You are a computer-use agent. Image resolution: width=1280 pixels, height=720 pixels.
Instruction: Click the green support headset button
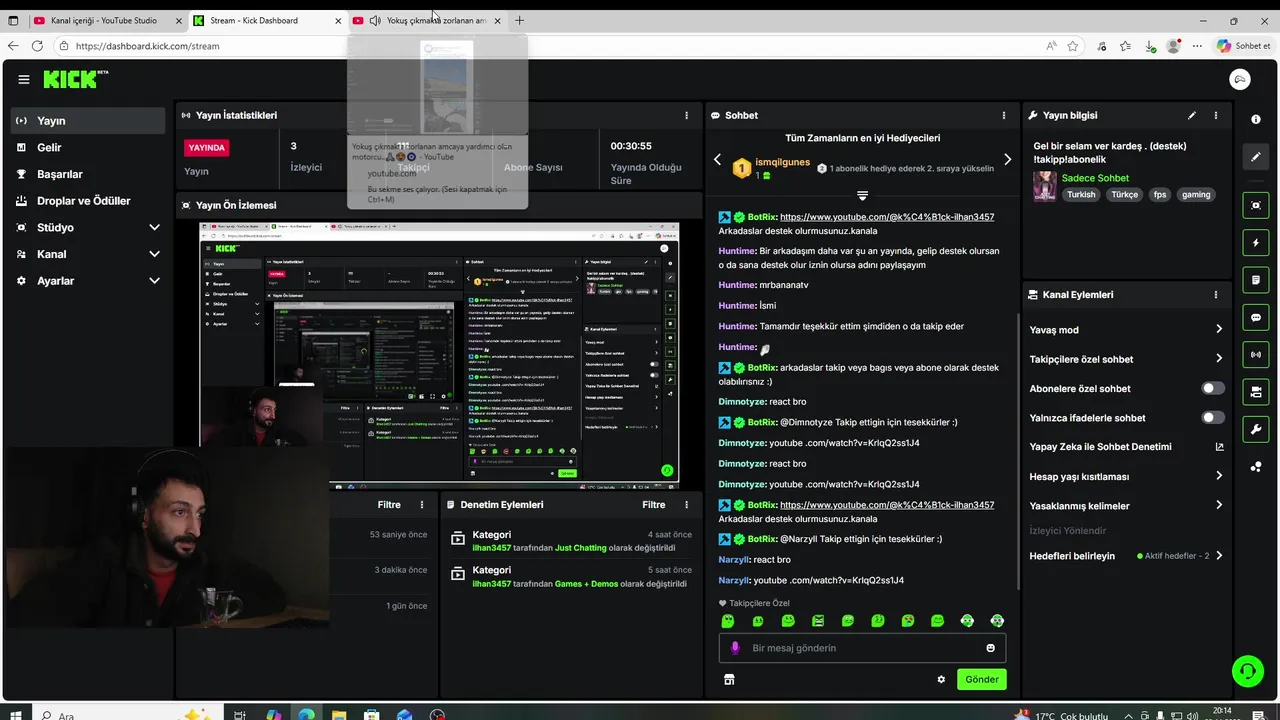coord(1247,670)
